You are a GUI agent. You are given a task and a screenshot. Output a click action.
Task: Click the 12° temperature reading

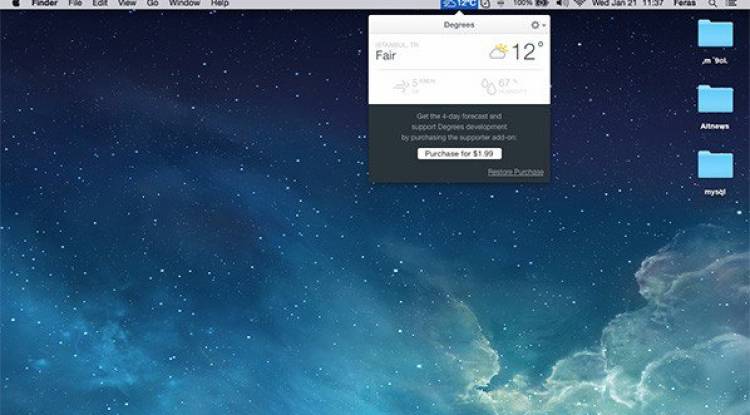point(527,51)
